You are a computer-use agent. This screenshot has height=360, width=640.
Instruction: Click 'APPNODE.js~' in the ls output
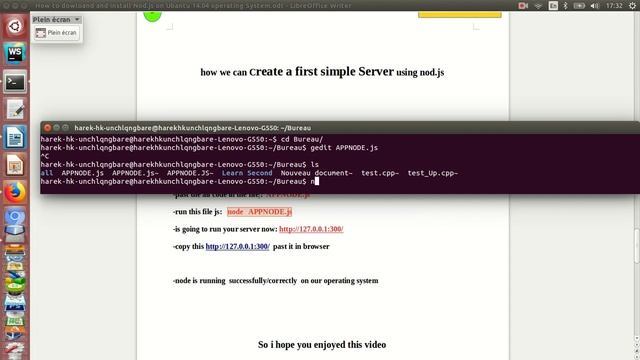tap(135, 173)
